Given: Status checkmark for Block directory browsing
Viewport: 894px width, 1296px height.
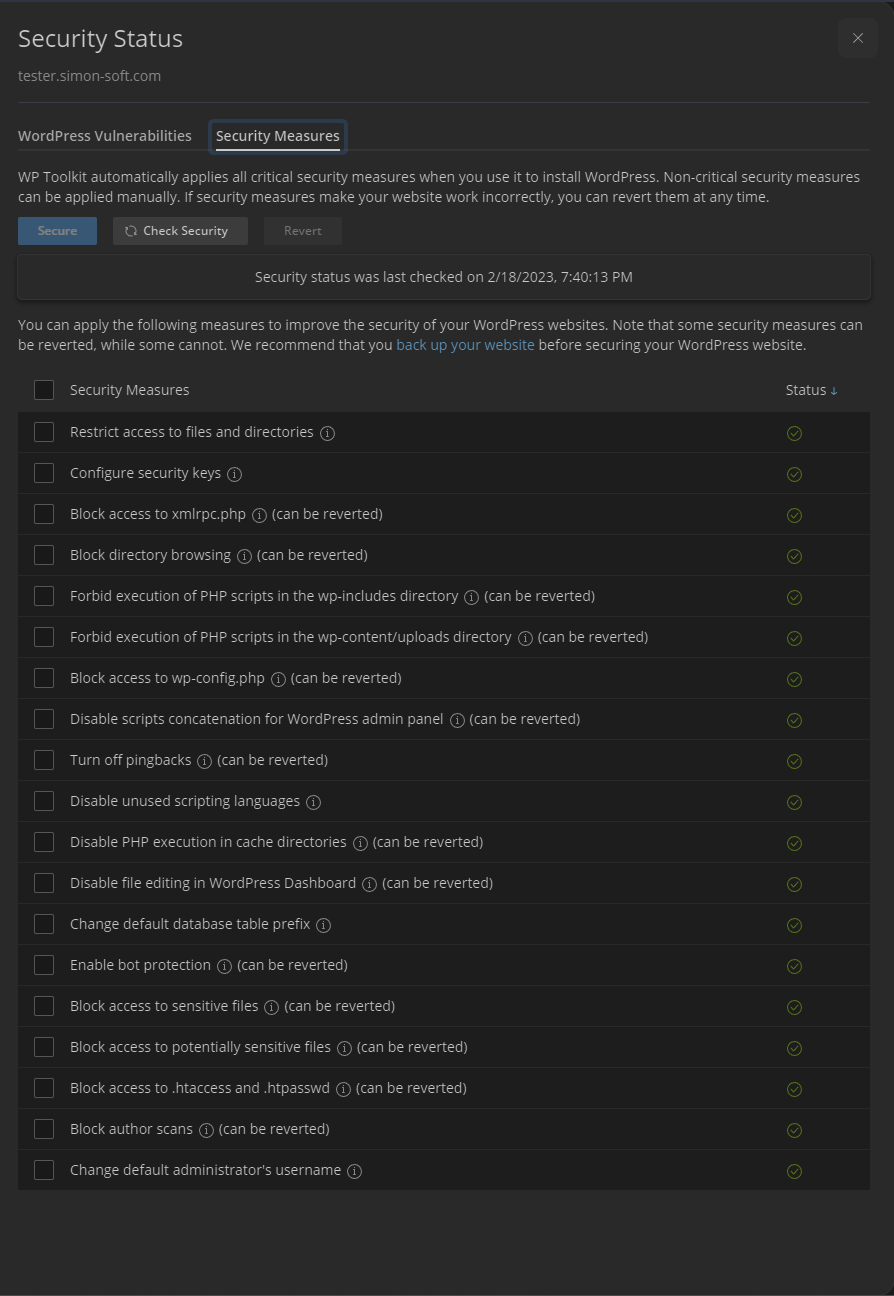Looking at the screenshot, I should click(795, 556).
